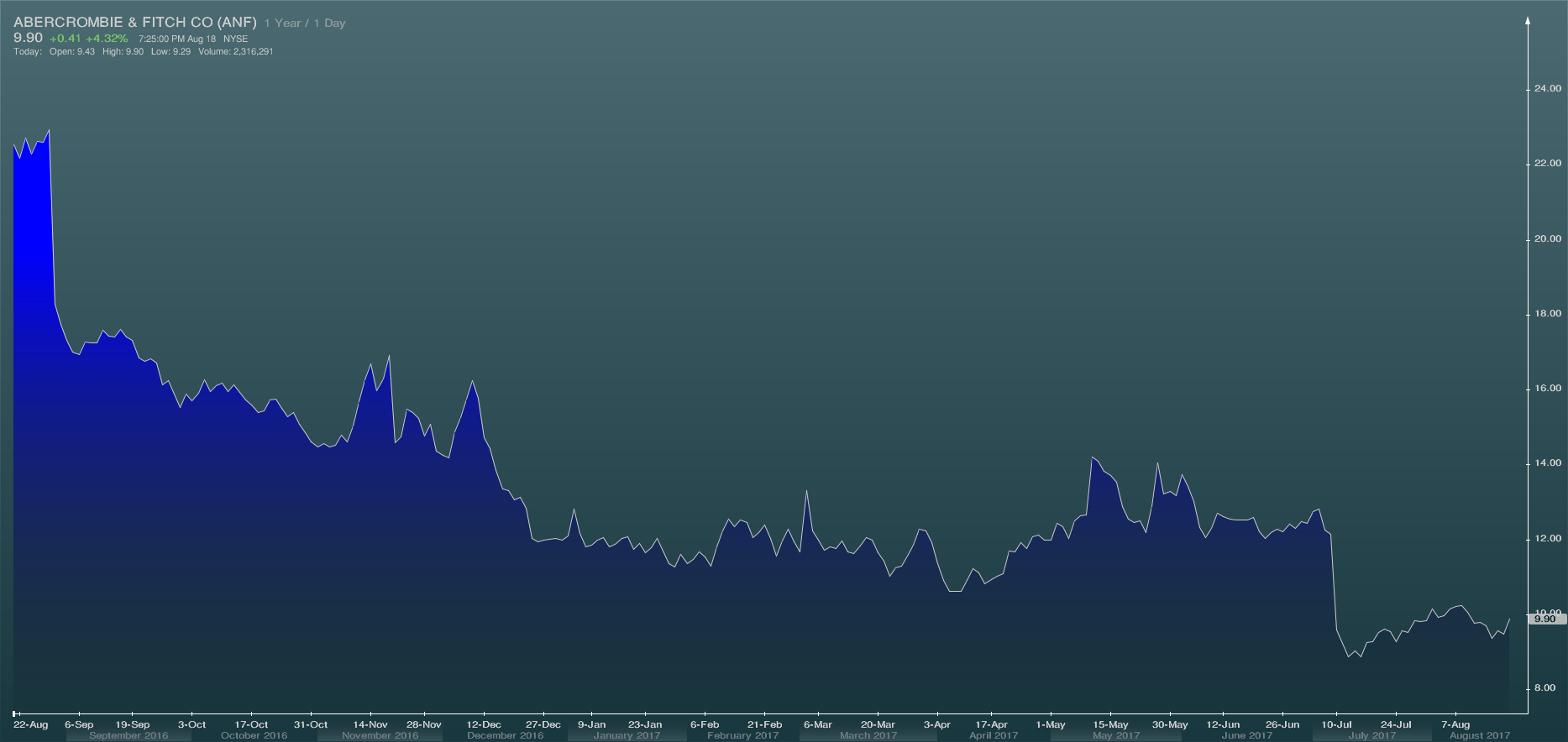Click the 22-Aug date label

(x=30, y=724)
